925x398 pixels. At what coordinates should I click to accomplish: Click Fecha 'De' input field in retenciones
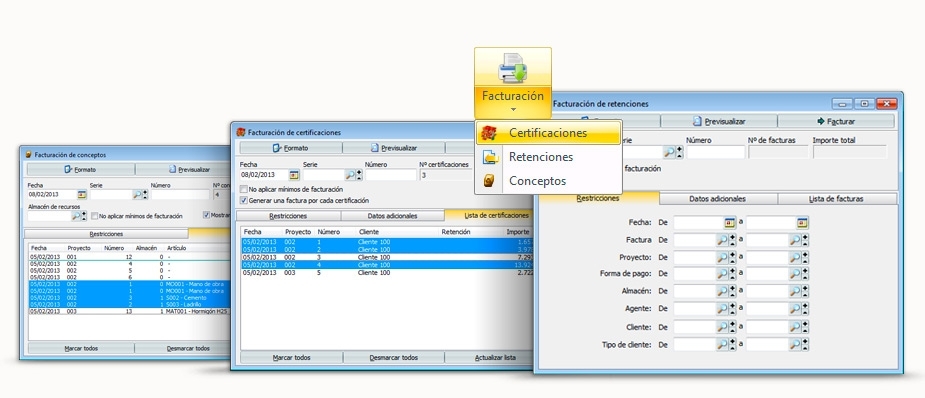point(699,222)
